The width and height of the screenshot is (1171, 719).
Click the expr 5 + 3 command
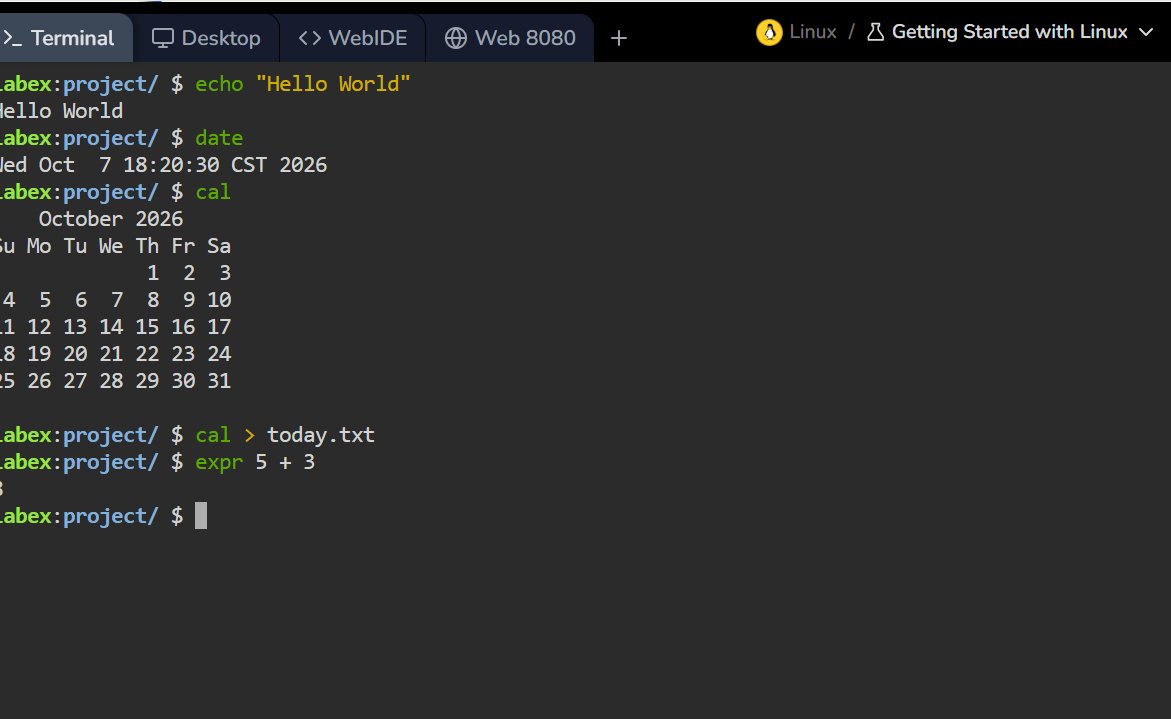pyautogui.click(x=255, y=462)
